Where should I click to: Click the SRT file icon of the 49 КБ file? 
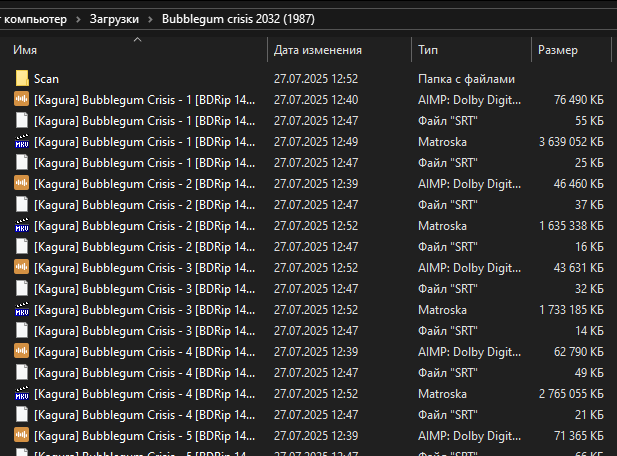point(22,372)
